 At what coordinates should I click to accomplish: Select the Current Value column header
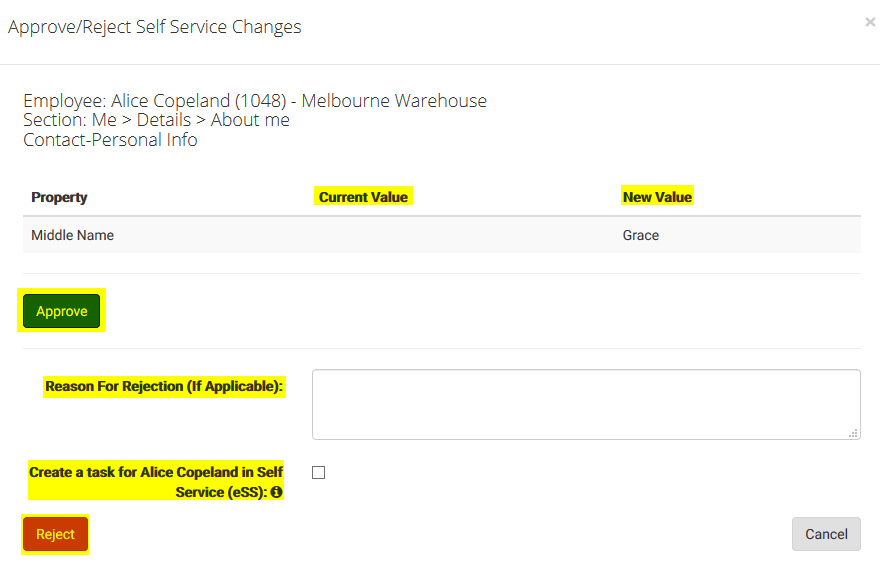[x=363, y=197]
